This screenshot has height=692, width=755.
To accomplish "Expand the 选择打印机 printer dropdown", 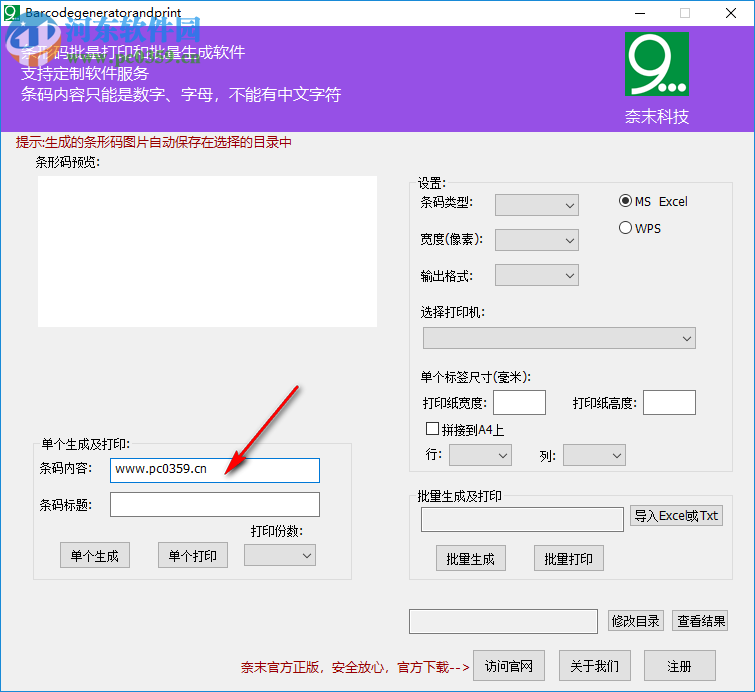I will tap(559, 339).
